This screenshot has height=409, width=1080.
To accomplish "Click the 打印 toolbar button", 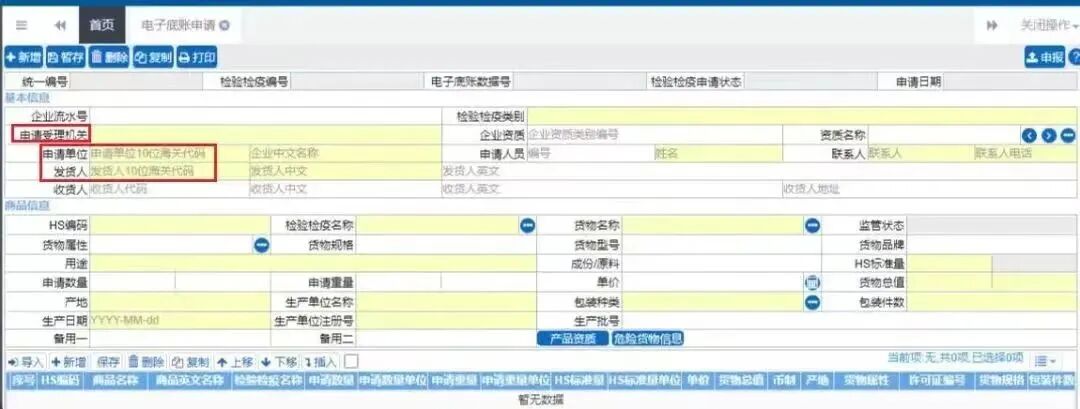I will click(197, 58).
